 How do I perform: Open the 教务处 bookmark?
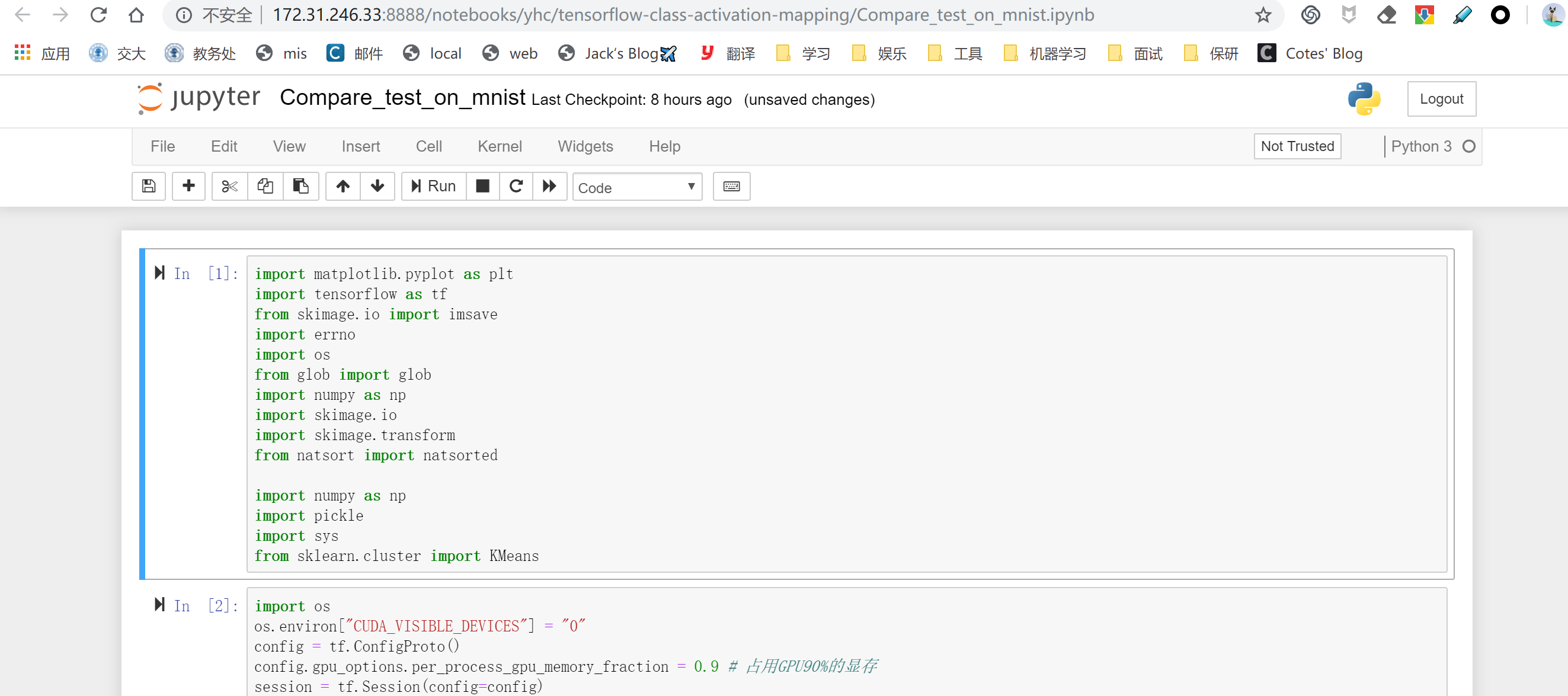[x=200, y=53]
